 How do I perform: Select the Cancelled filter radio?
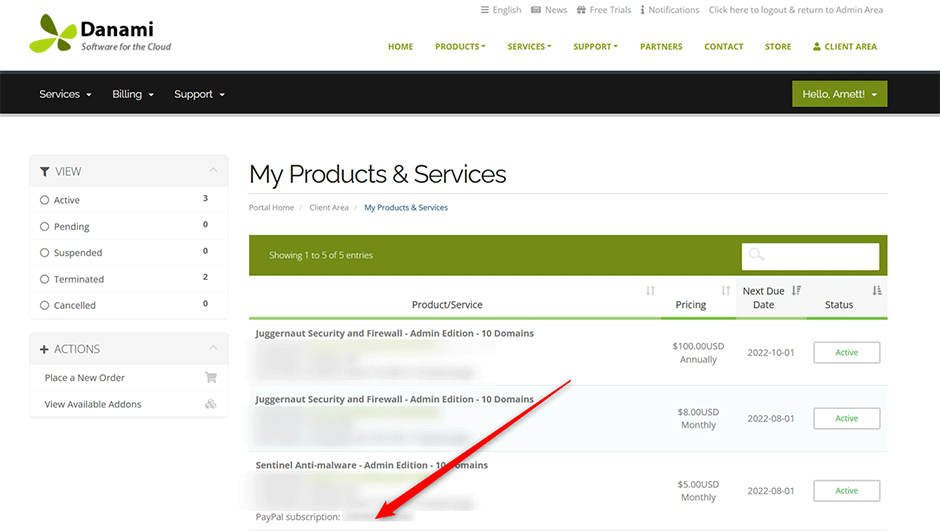44,305
